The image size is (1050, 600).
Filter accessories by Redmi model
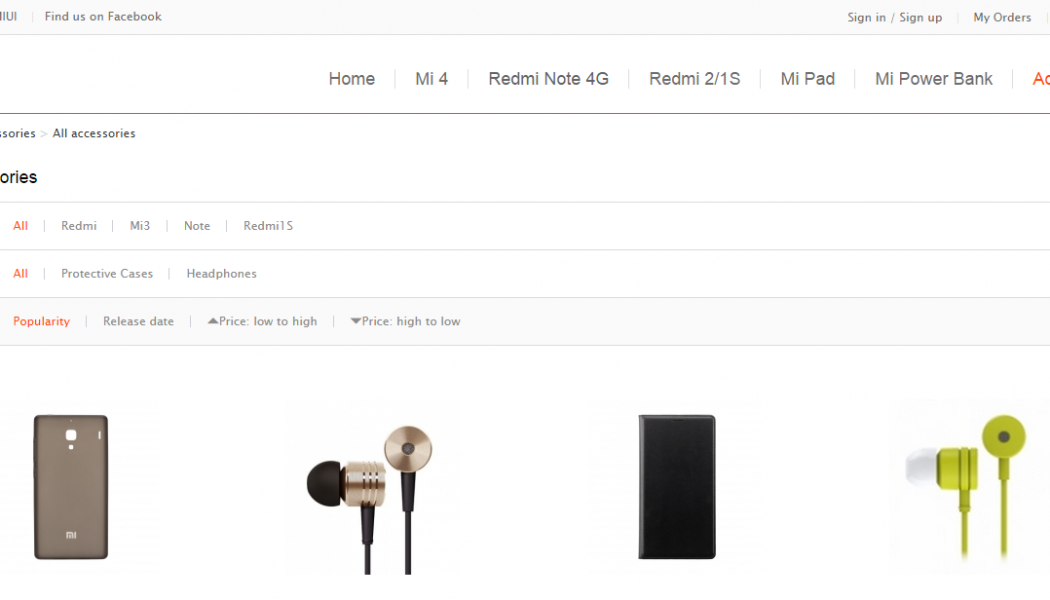pos(79,226)
